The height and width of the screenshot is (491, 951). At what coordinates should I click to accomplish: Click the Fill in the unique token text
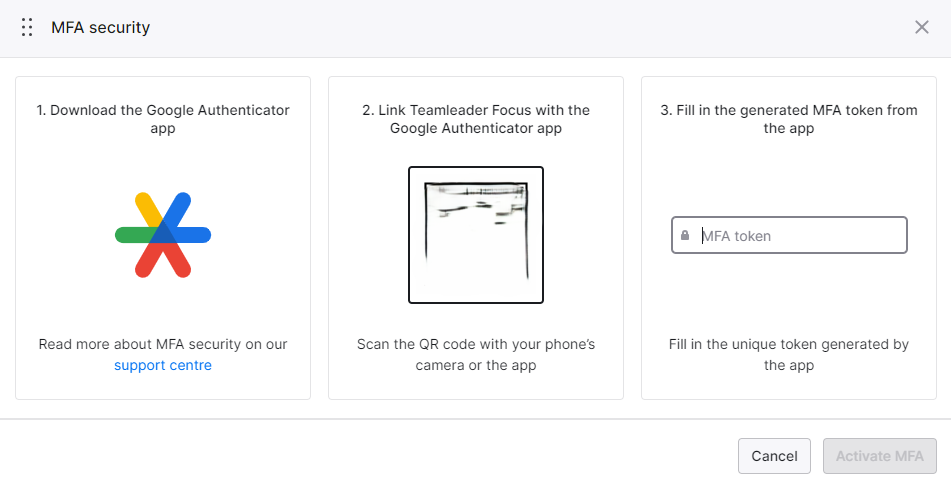click(788, 355)
